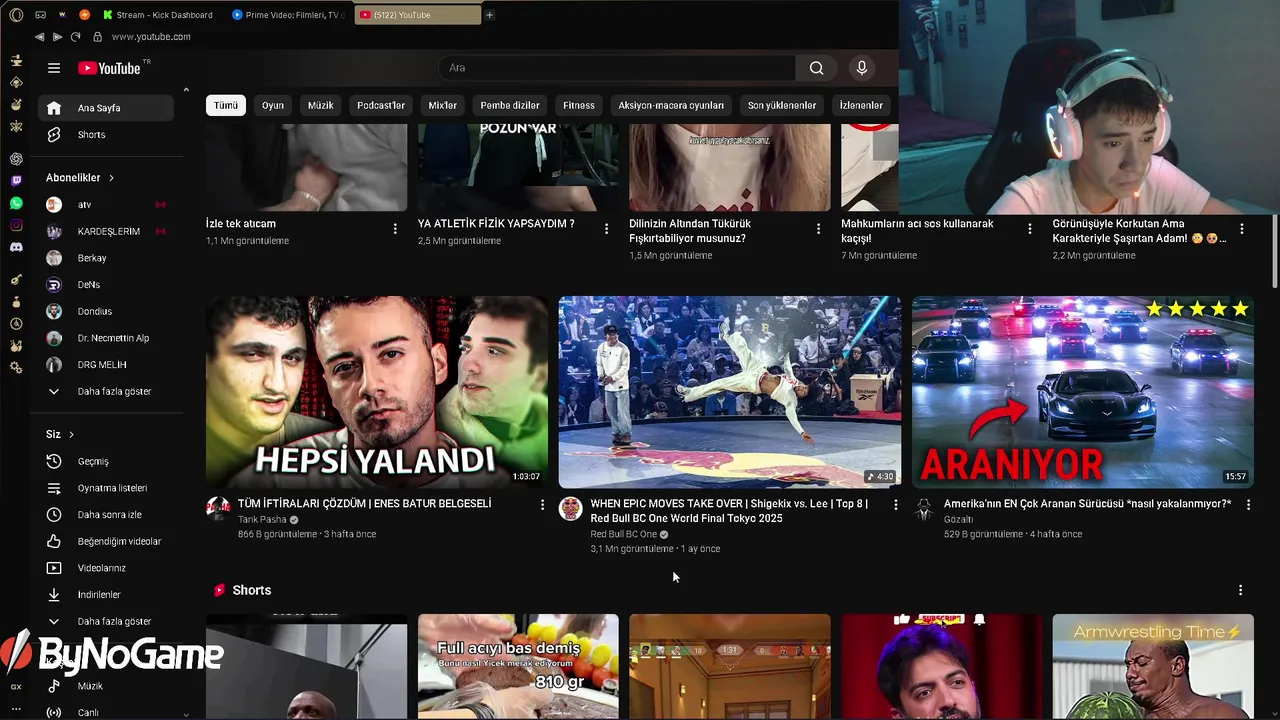Open the Tarık Pasha channel link
The height and width of the screenshot is (720, 1280).
click(x=262, y=520)
